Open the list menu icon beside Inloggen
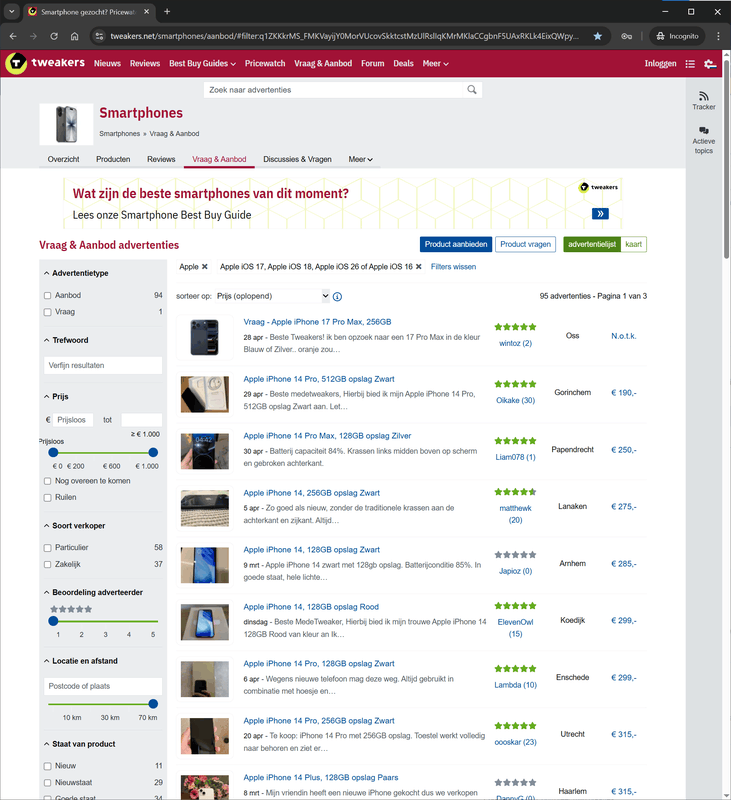This screenshot has width=731, height=800. [x=690, y=64]
